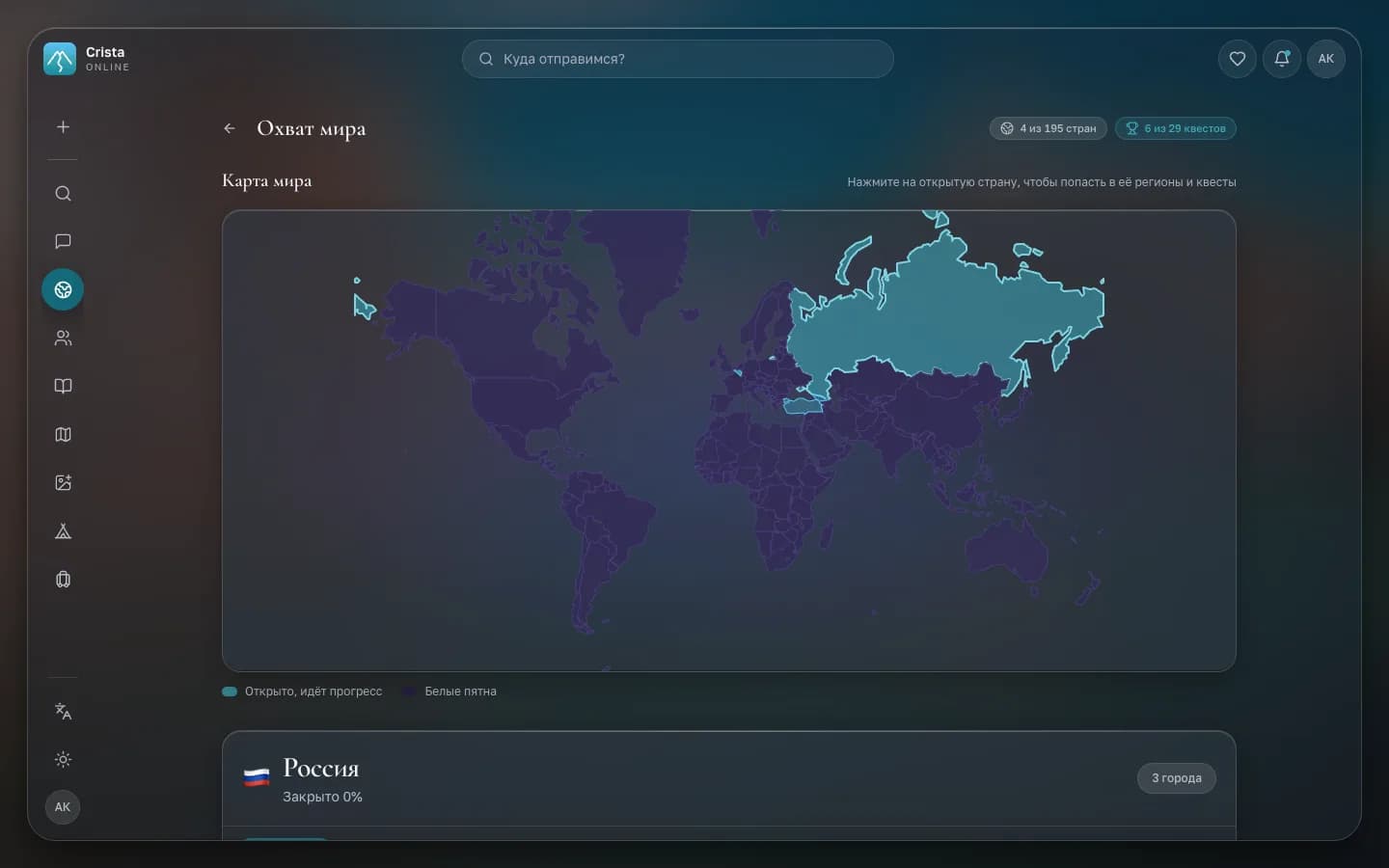Click the Охват мира page title

(312, 129)
